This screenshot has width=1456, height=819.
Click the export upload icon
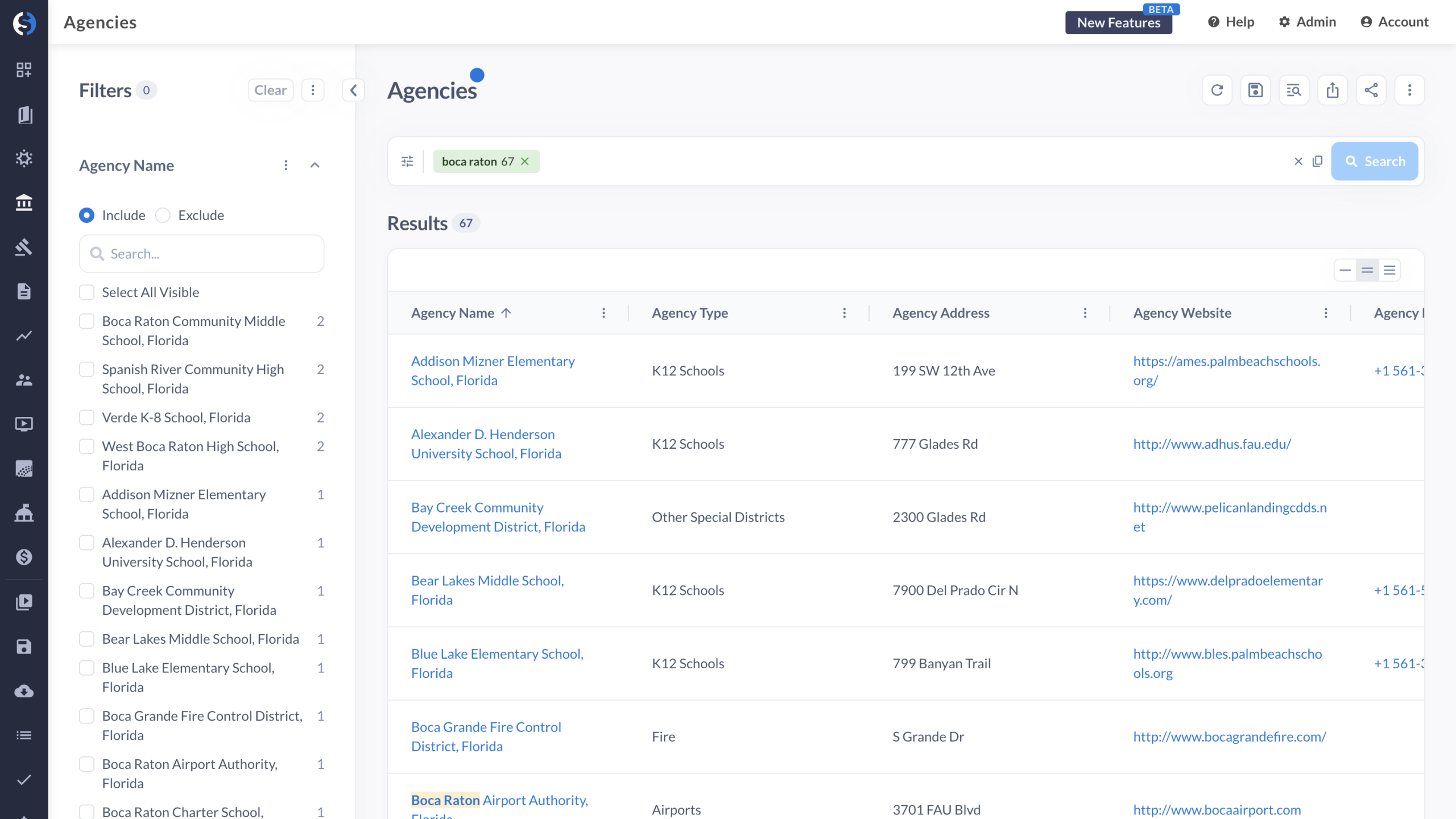1332,90
